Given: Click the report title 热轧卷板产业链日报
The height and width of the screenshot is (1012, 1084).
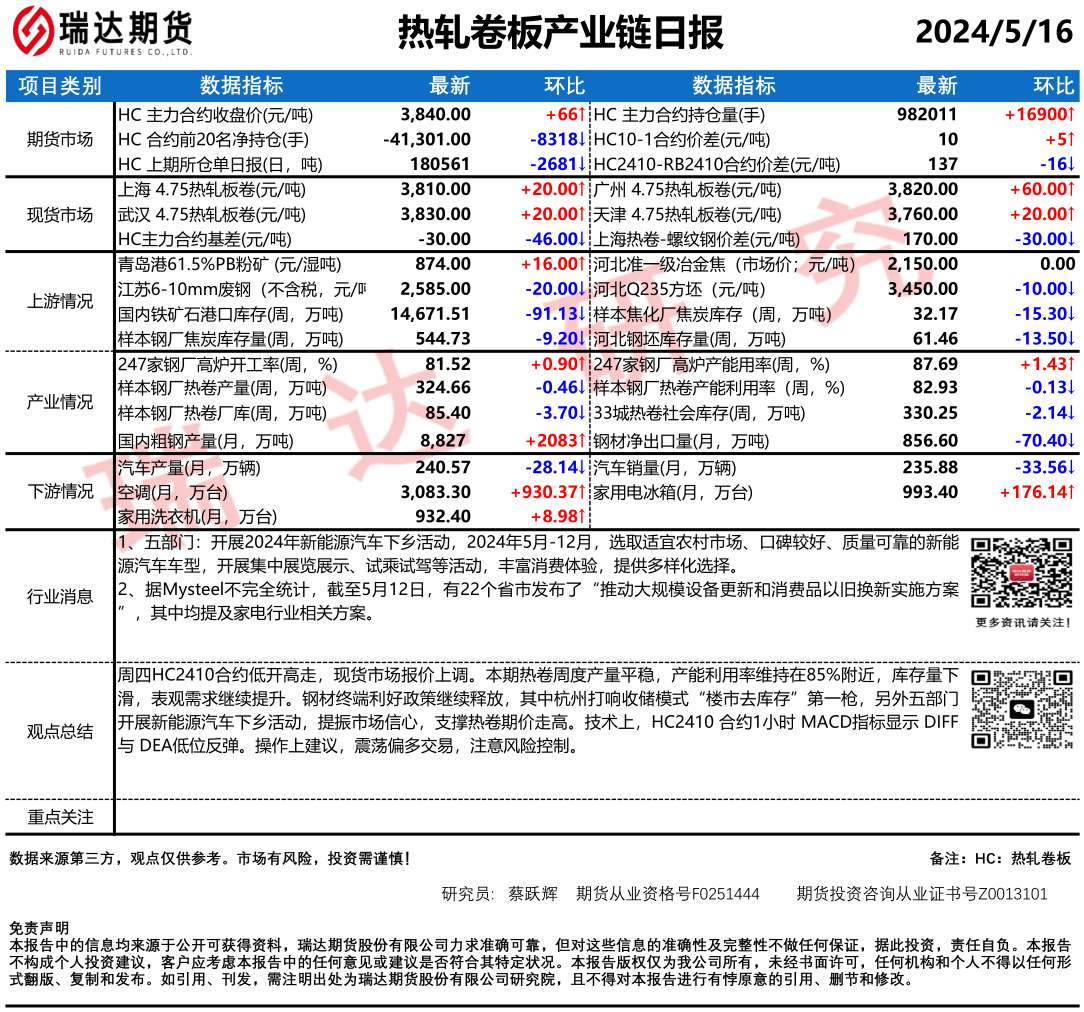Looking at the screenshot, I should click(560, 33).
